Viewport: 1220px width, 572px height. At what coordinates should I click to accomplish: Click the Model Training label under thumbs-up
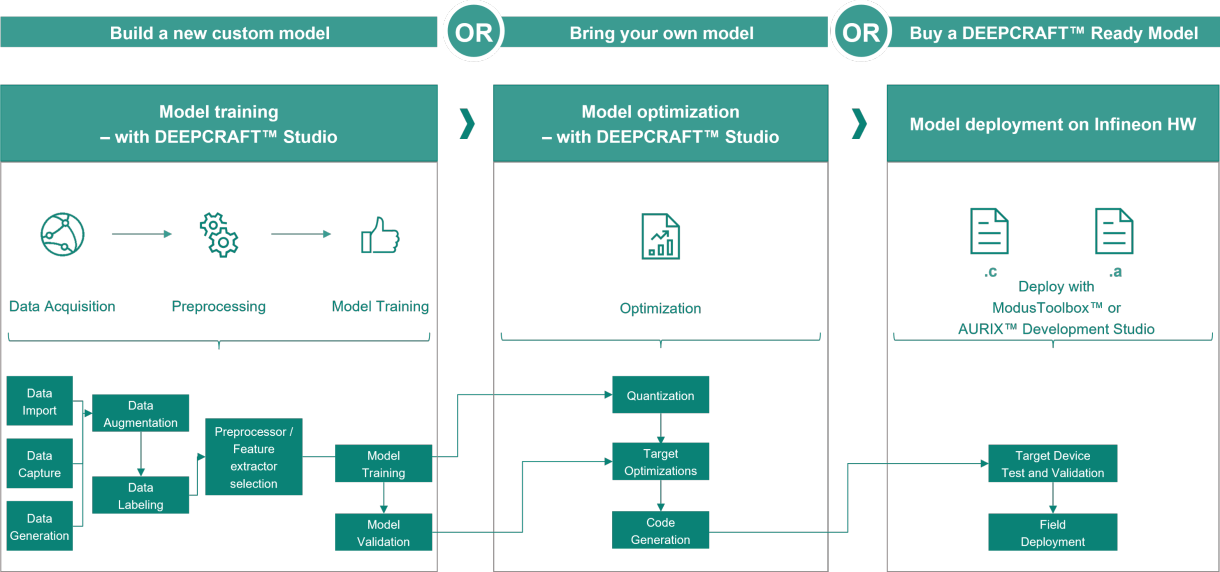(x=380, y=307)
